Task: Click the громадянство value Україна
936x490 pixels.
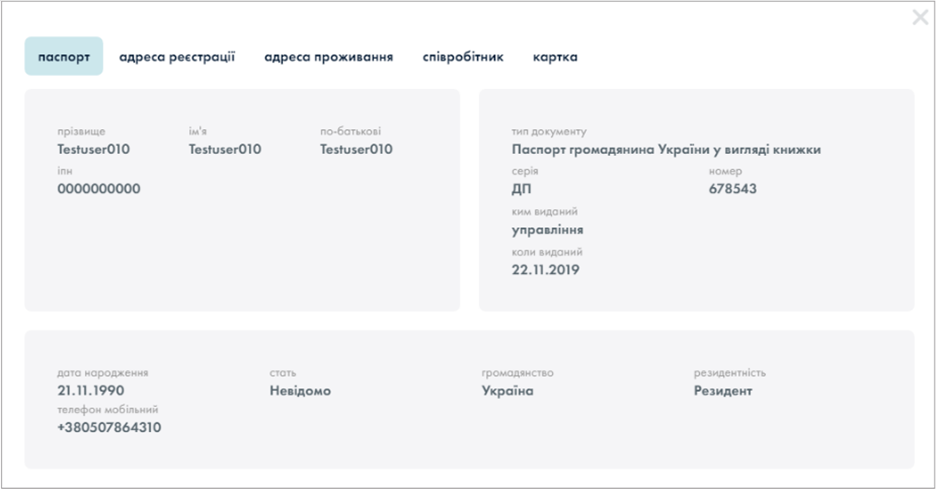Action: pyautogui.click(x=508, y=391)
